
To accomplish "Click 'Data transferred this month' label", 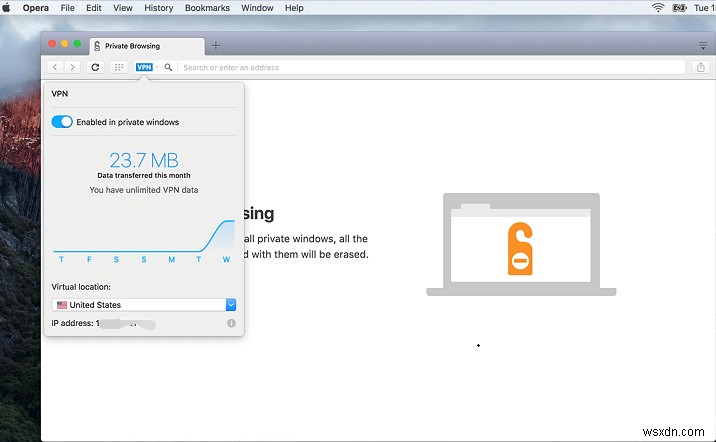I will tap(144, 175).
